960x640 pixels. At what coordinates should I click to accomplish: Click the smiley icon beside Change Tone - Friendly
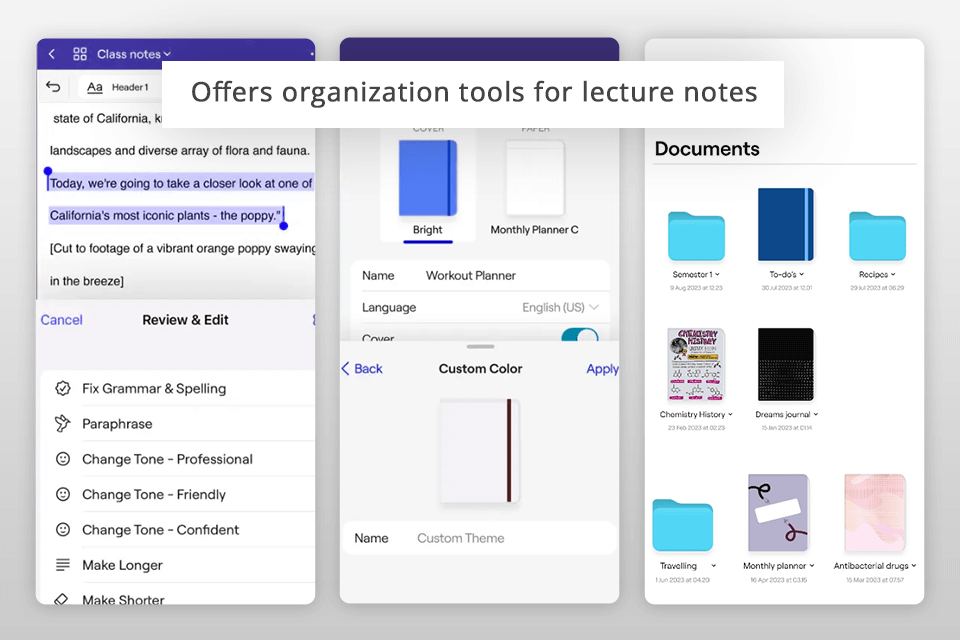(x=62, y=494)
